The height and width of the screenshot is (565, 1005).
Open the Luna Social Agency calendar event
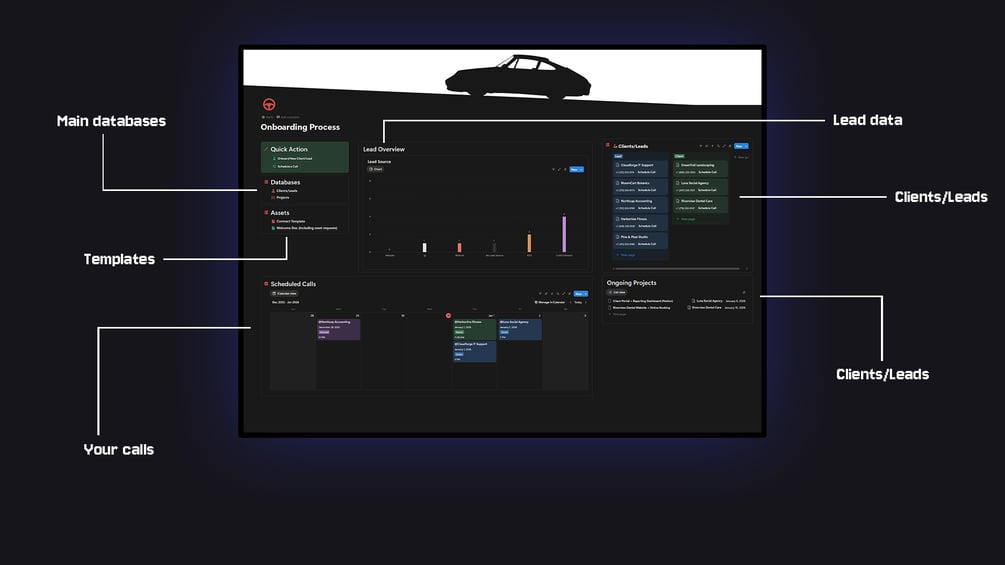520,329
